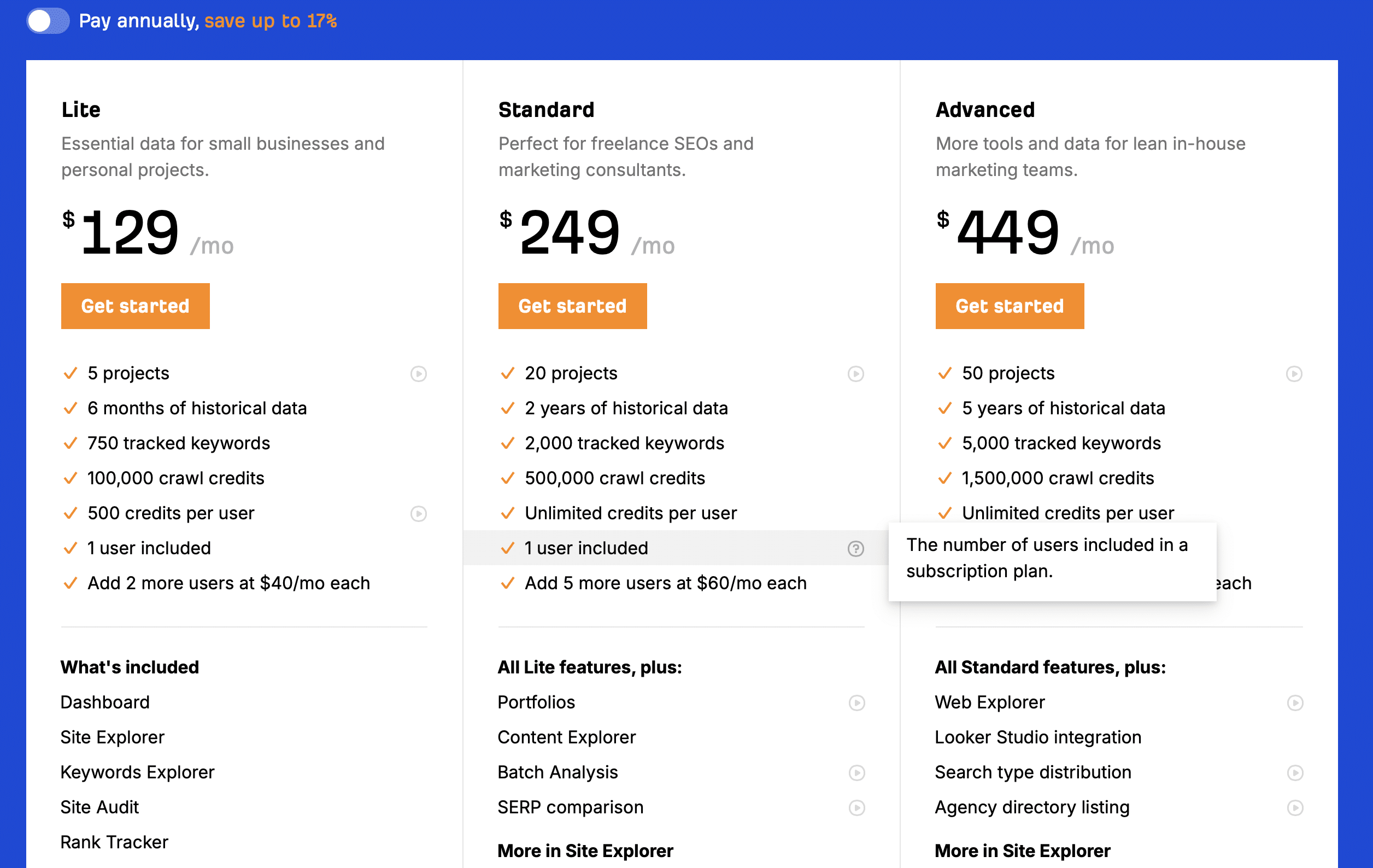Play the Batch Analysis feature video

(857, 773)
